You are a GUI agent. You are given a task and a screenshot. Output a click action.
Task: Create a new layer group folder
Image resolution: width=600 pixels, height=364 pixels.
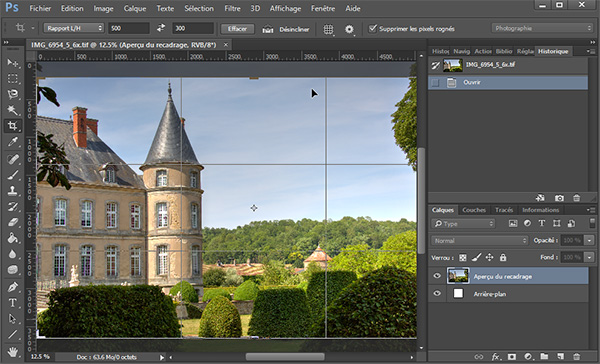pos(544,357)
